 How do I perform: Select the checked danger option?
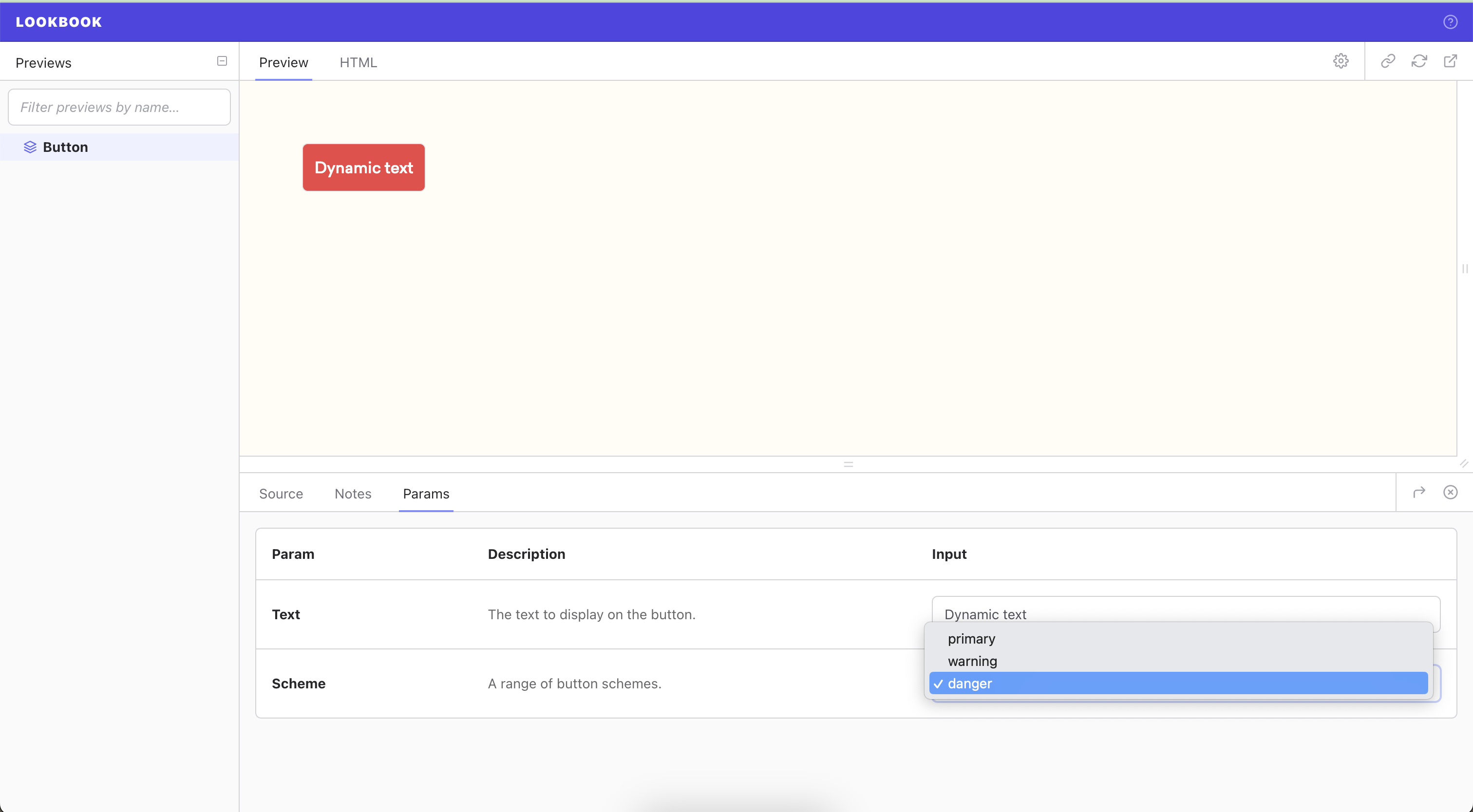pos(970,683)
